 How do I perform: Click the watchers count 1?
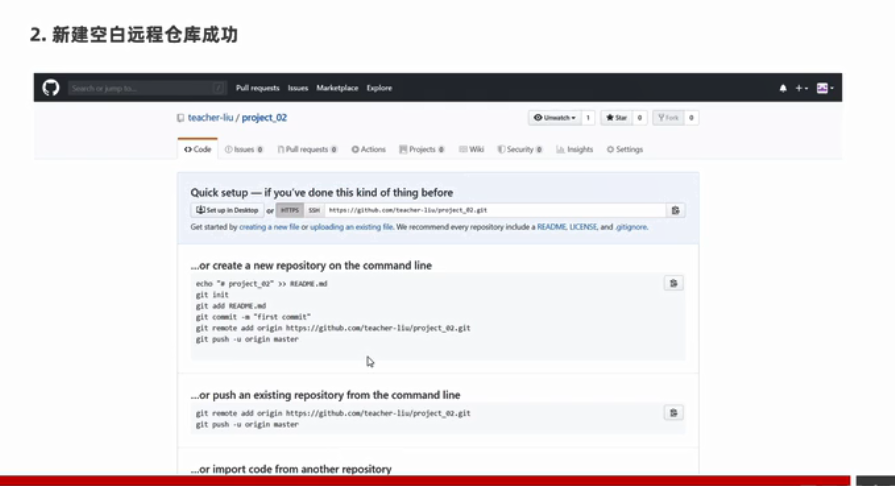pyautogui.click(x=588, y=118)
